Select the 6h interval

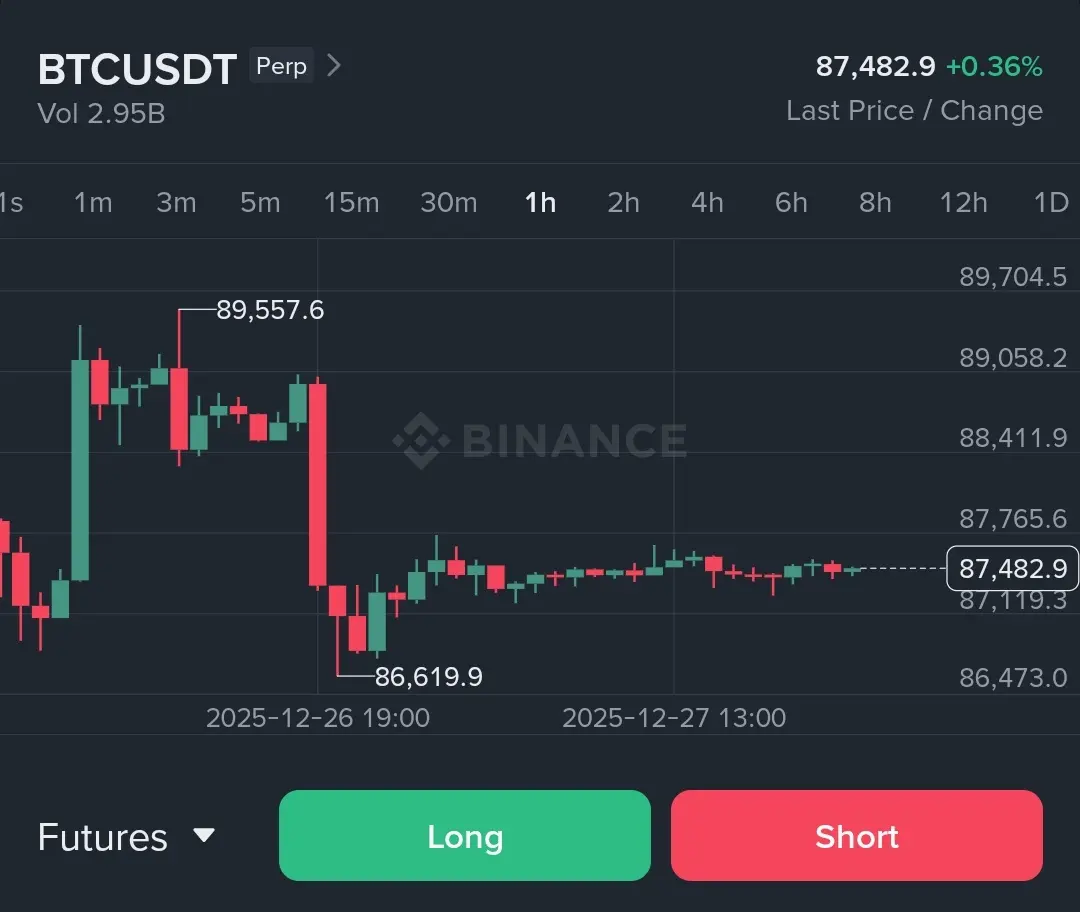791,202
